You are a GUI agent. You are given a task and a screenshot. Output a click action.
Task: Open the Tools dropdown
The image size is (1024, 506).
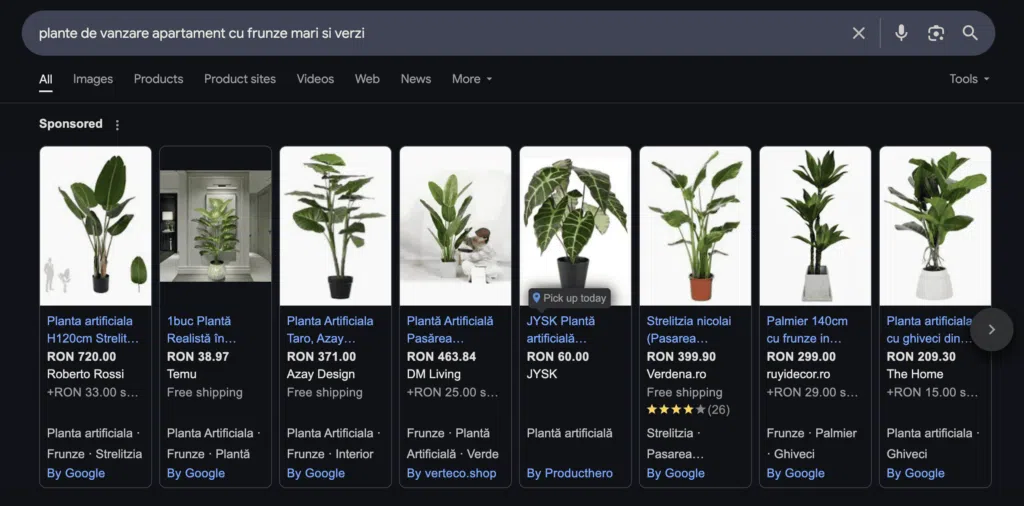pyautogui.click(x=970, y=79)
